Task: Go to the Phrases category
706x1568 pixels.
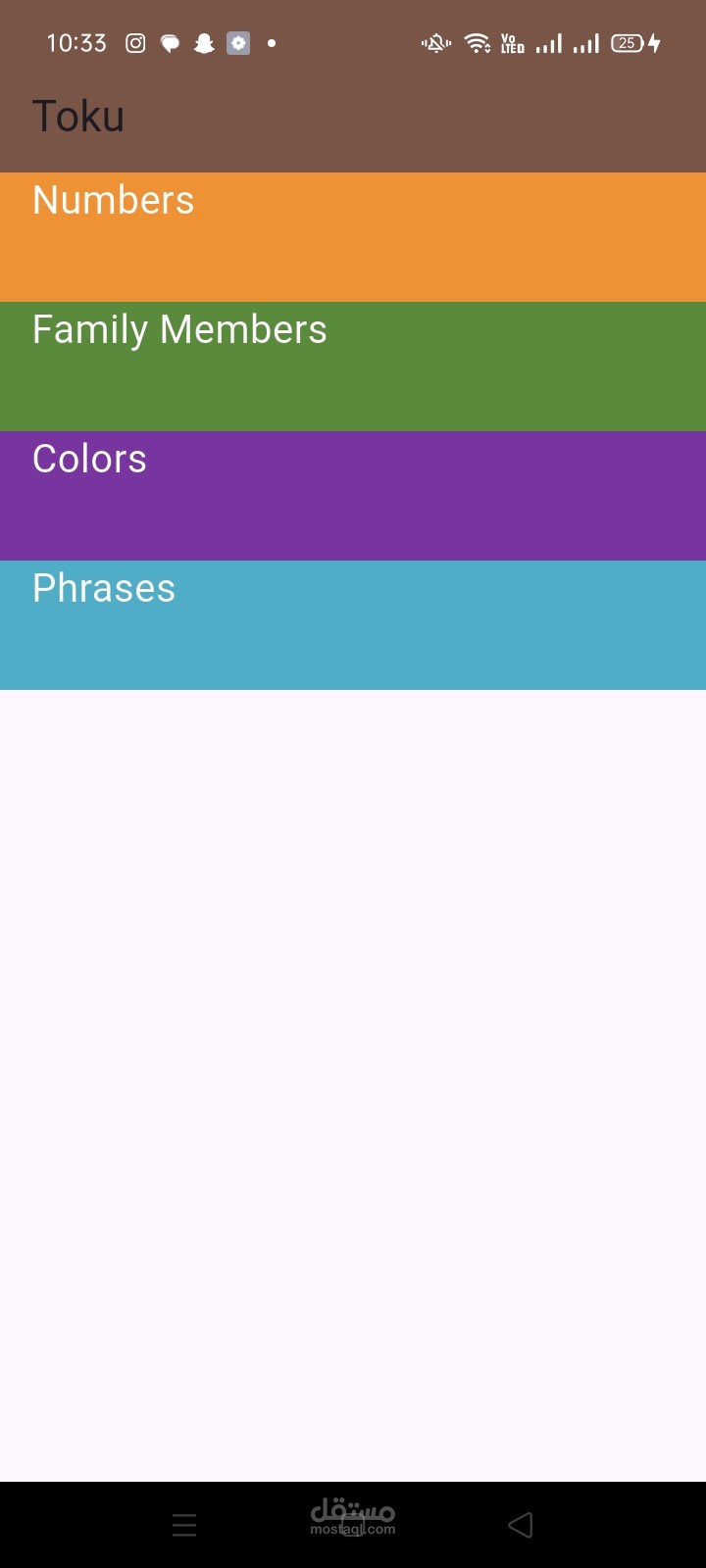Action: [353, 625]
